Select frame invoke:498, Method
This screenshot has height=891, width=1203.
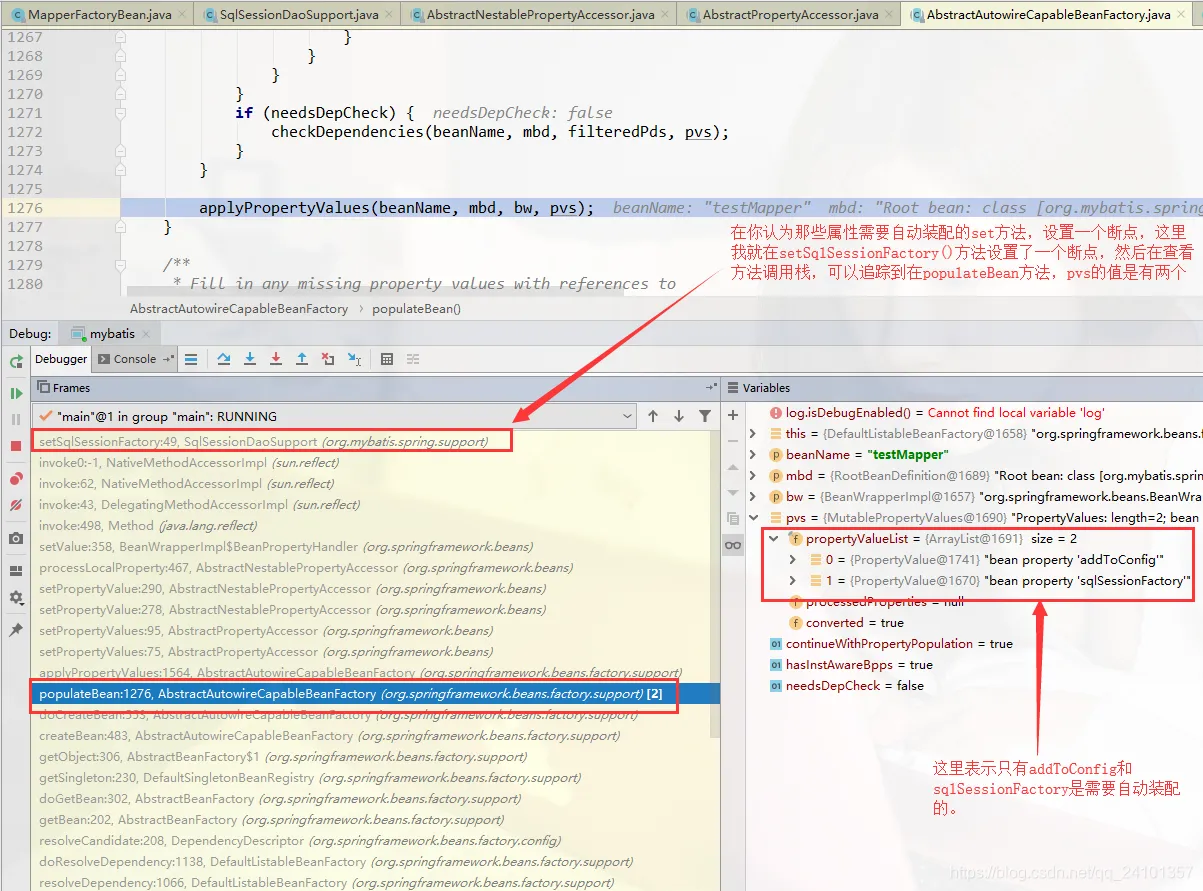click(374, 525)
